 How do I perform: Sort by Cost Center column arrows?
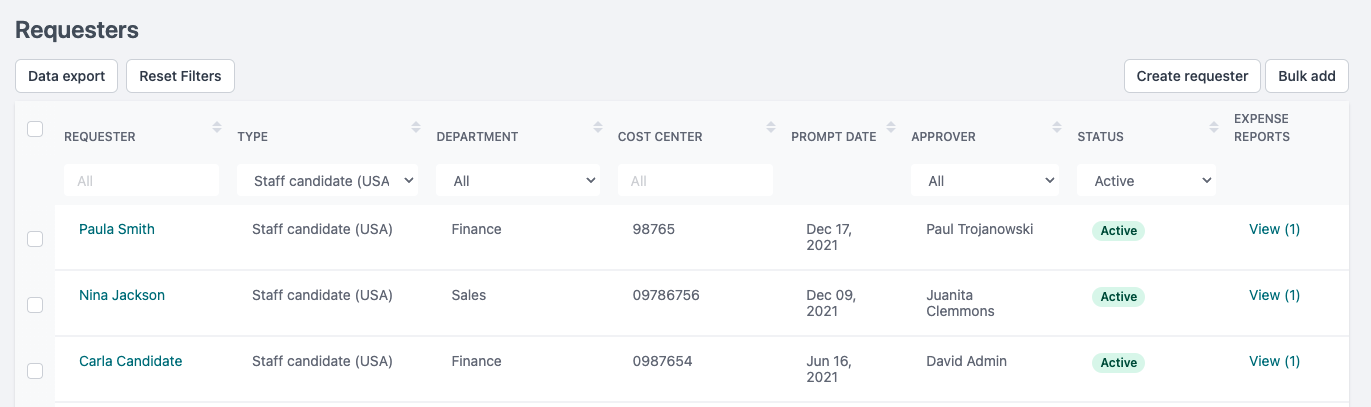(x=771, y=128)
